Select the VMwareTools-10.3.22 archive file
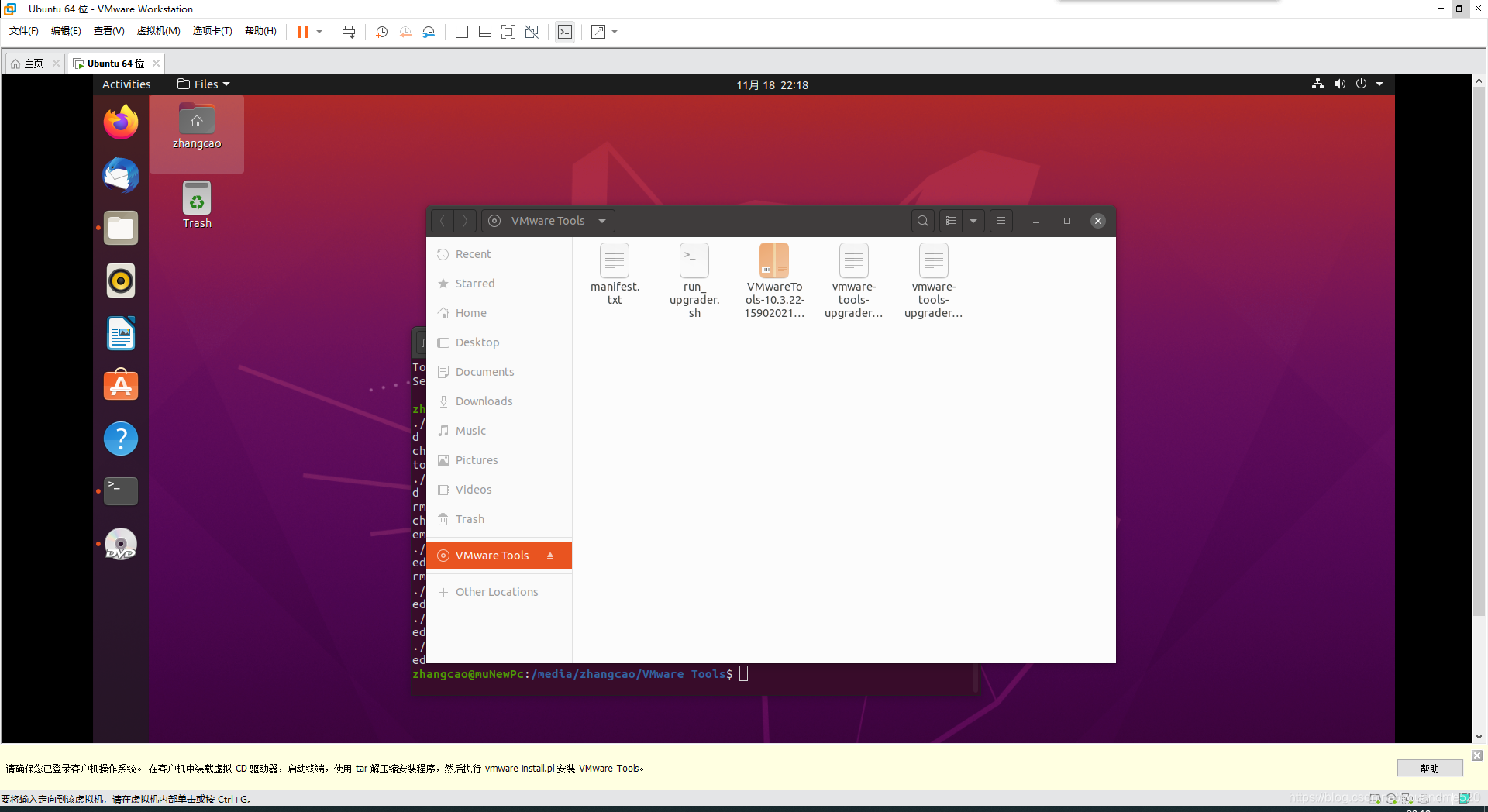 tap(774, 280)
